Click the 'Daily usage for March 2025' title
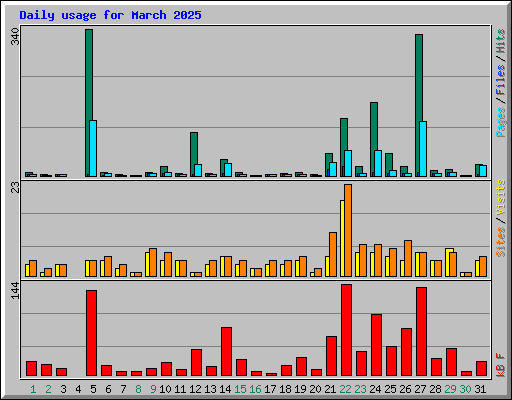 pyautogui.click(x=110, y=15)
